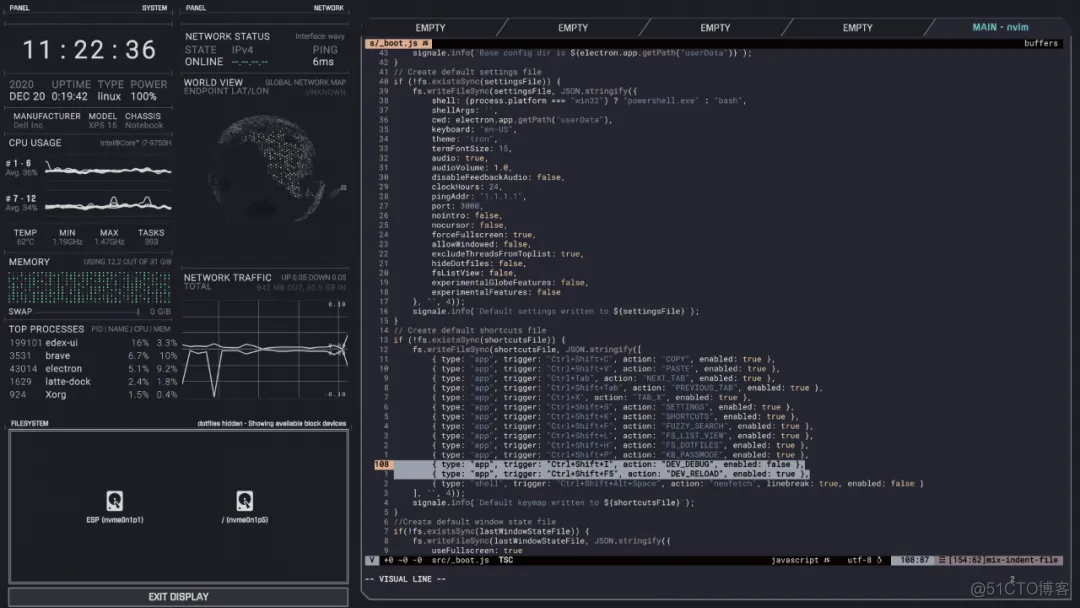
Task: Click the STATE ONLINE indicator
Action: click(x=204, y=62)
